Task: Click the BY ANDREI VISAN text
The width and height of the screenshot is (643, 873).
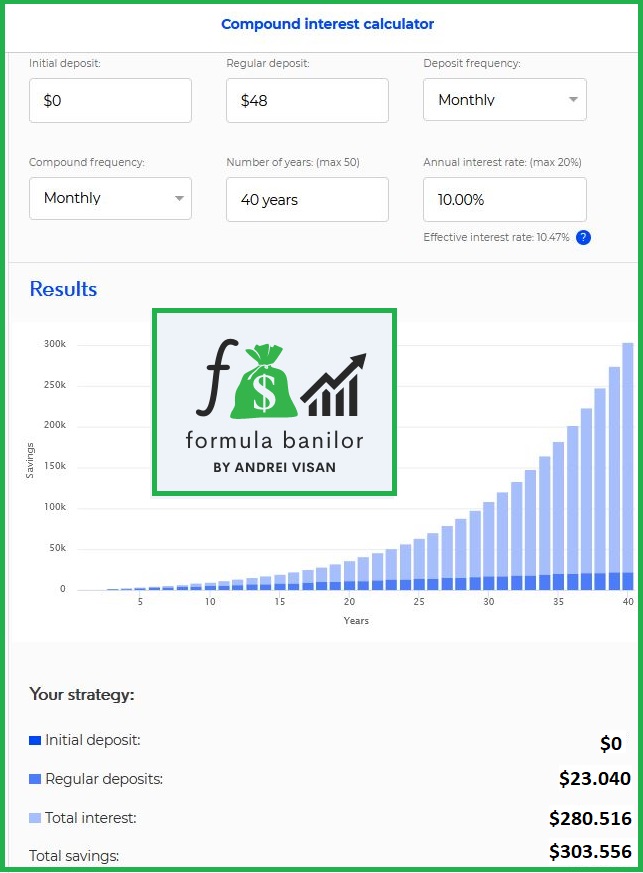Action: 274,466
